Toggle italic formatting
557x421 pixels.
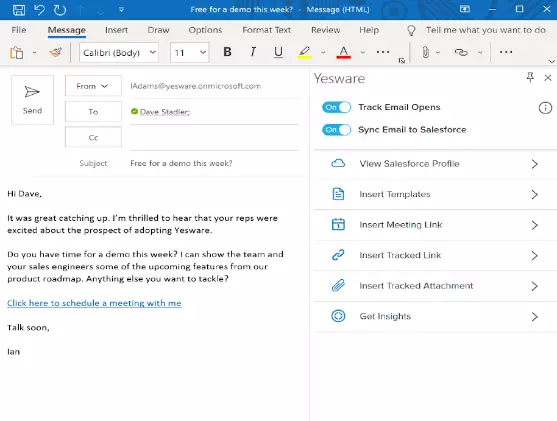click(253, 52)
